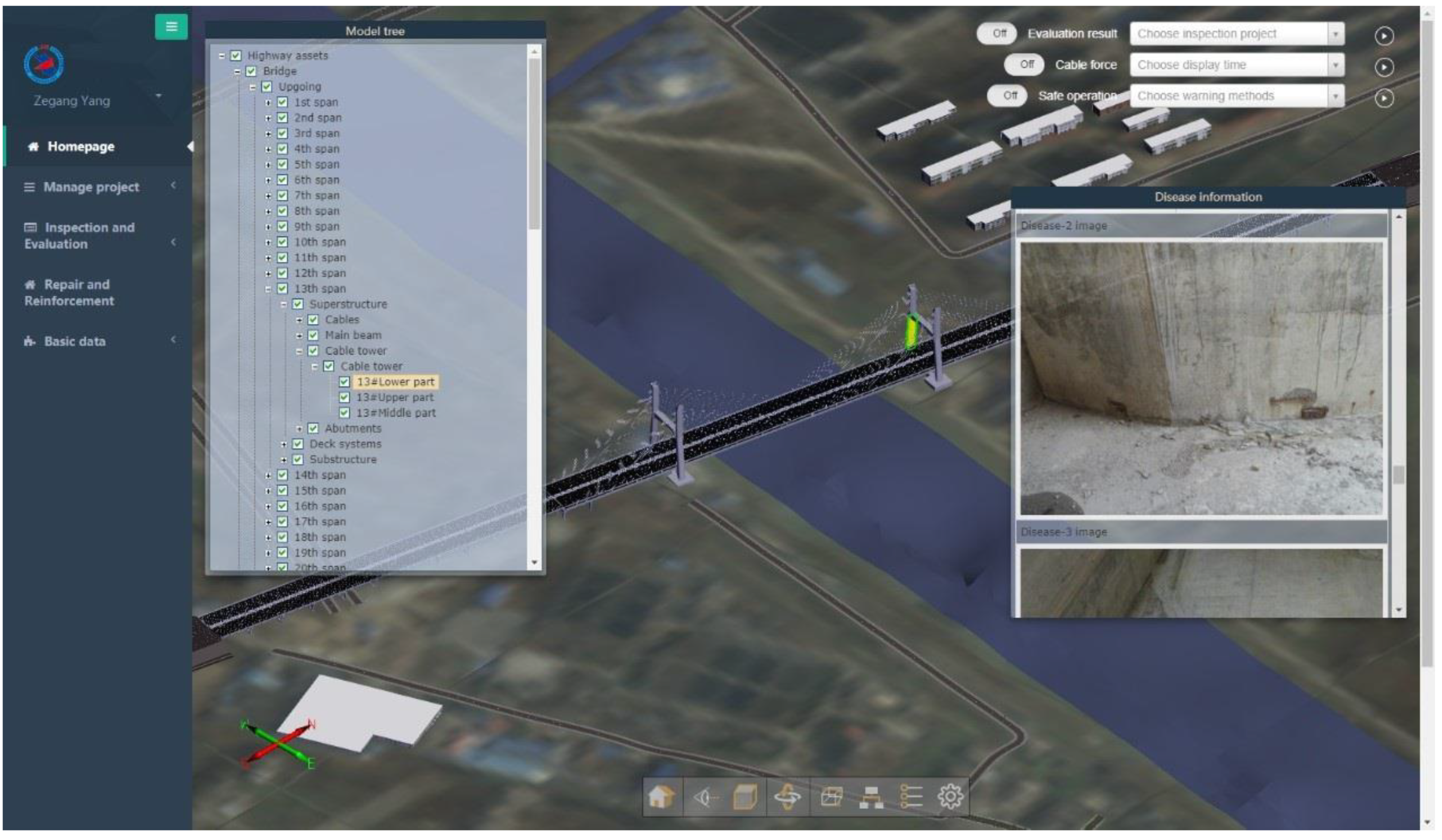Open the Basic data menu

75,342
